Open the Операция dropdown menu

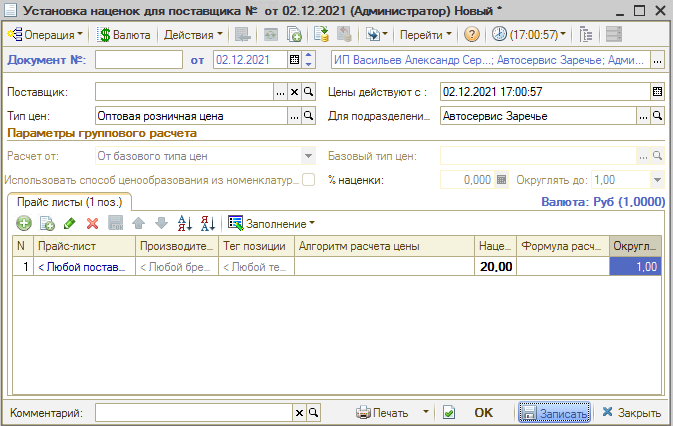(x=45, y=34)
